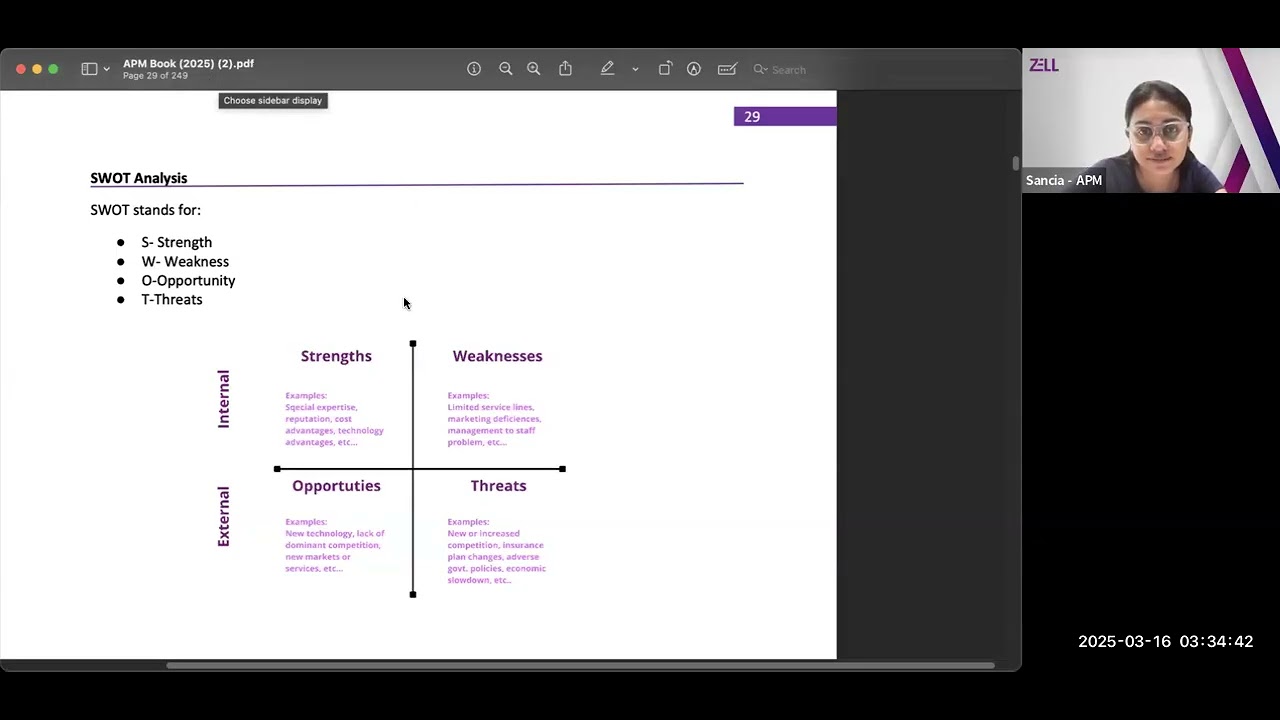Image resolution: width=1280 pixels, height=720 pixels.
Task: Zoom in the PDF page
Action: click(534, 69)
